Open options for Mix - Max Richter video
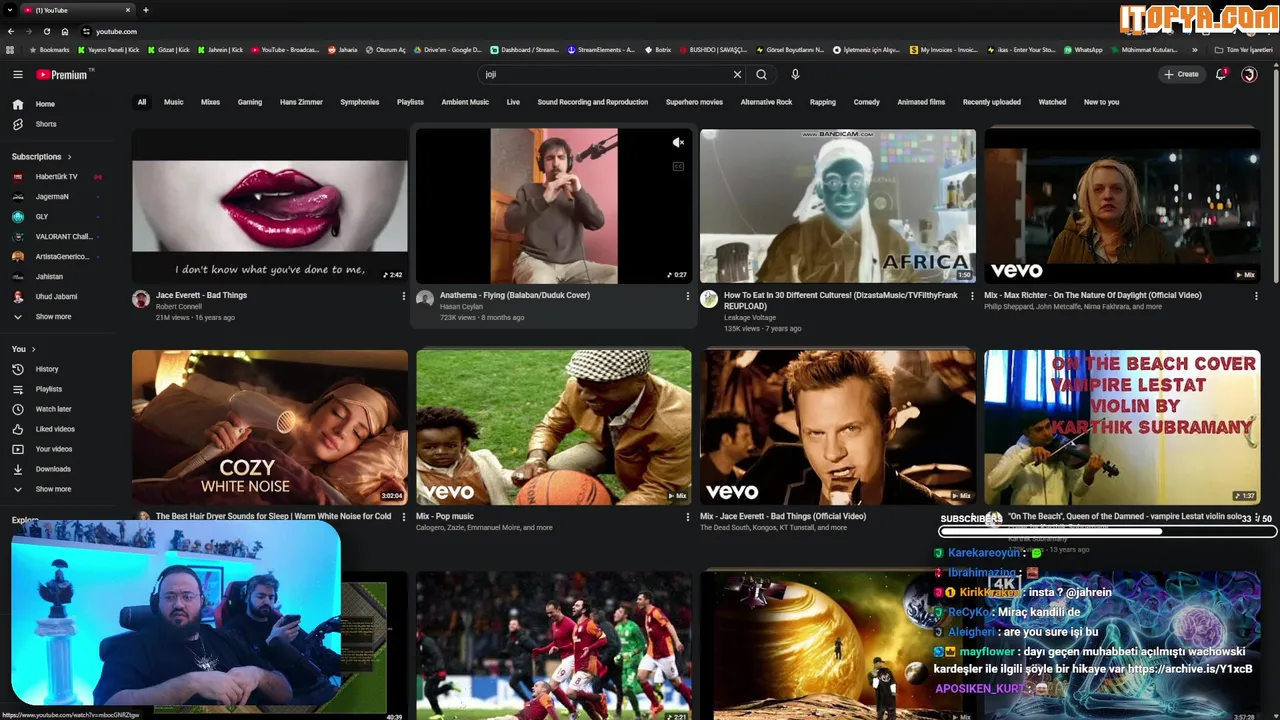The width and height of the screenshot is (1280, 720). [1255, 296]
